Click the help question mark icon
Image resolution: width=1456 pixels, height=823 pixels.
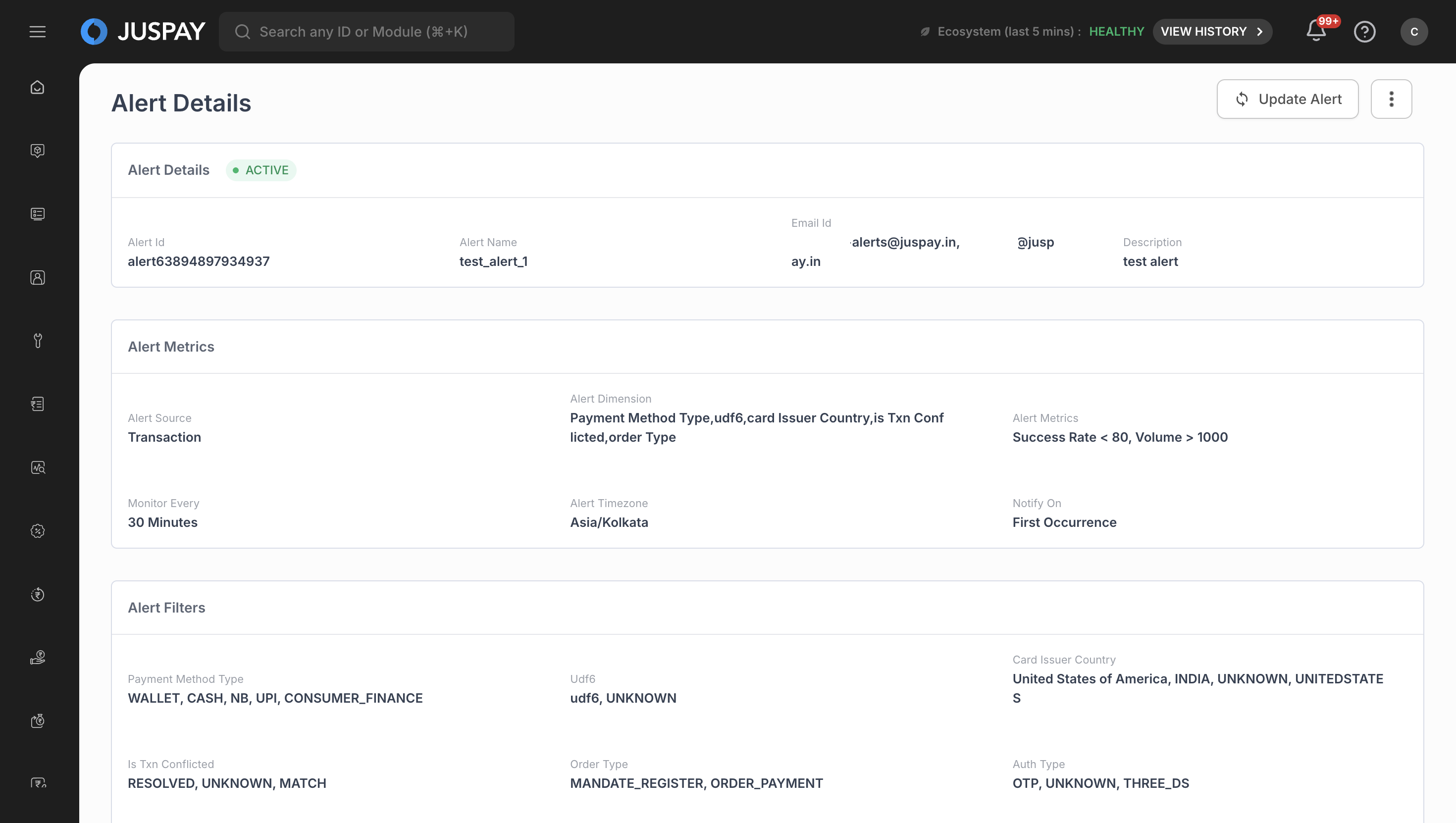(1364, 32)
